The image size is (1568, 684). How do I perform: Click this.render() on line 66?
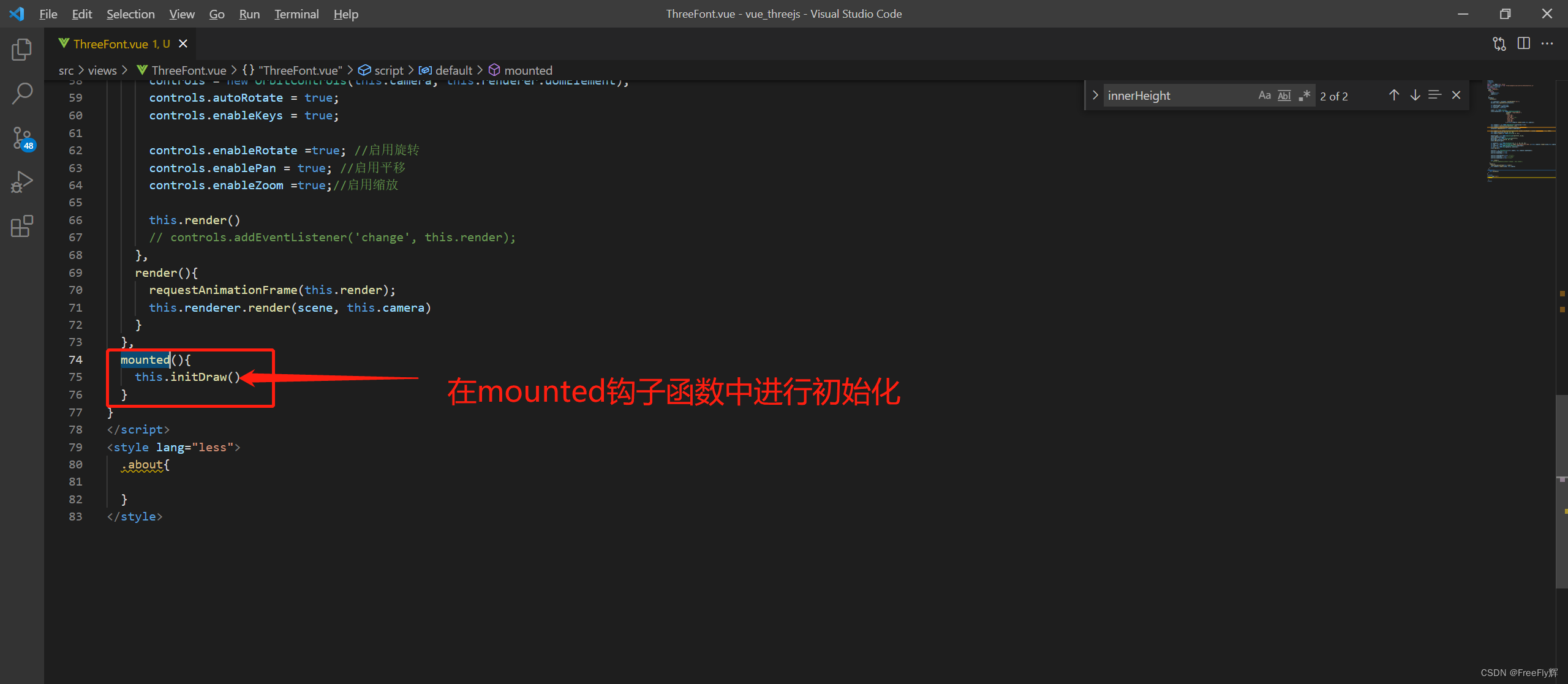coord(195,220)
